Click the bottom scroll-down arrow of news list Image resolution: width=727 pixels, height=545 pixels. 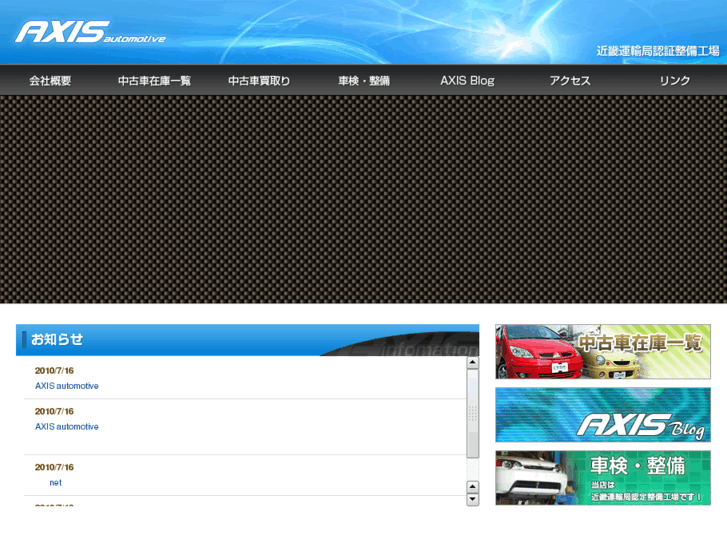[472, 499]
